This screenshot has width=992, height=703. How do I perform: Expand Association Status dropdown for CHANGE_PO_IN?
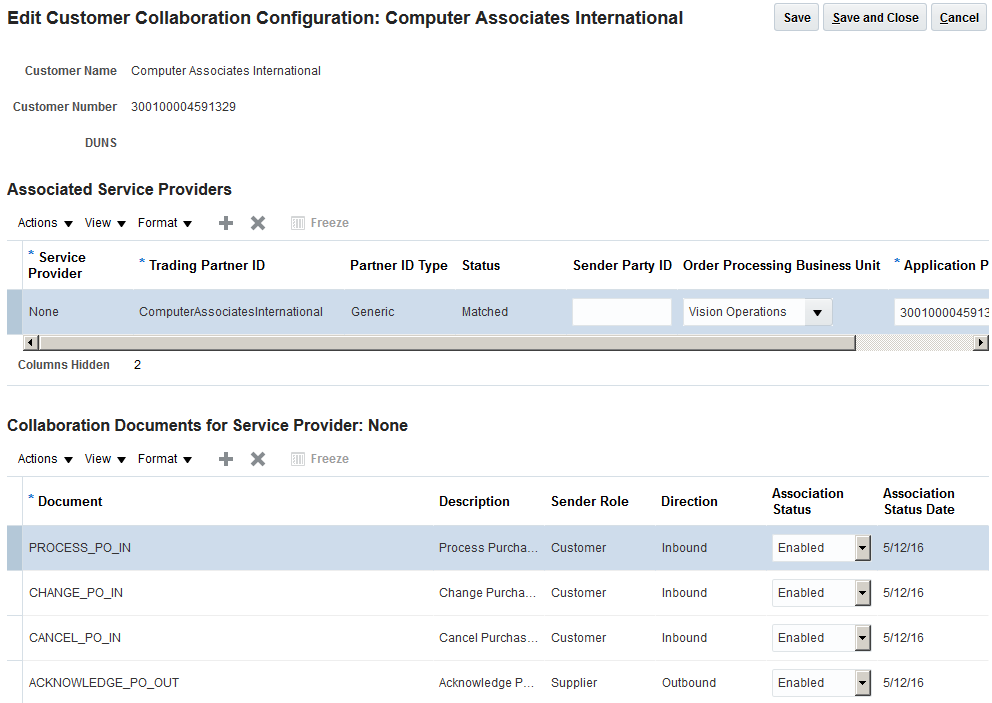(862, 593)
